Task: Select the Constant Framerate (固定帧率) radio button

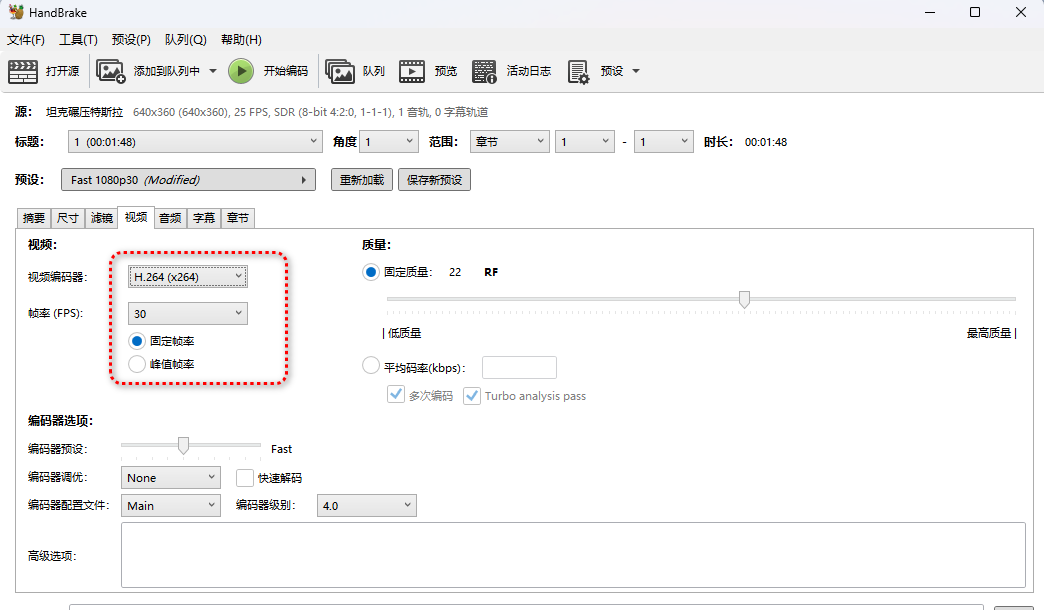Action: click(x=137, y=341)
